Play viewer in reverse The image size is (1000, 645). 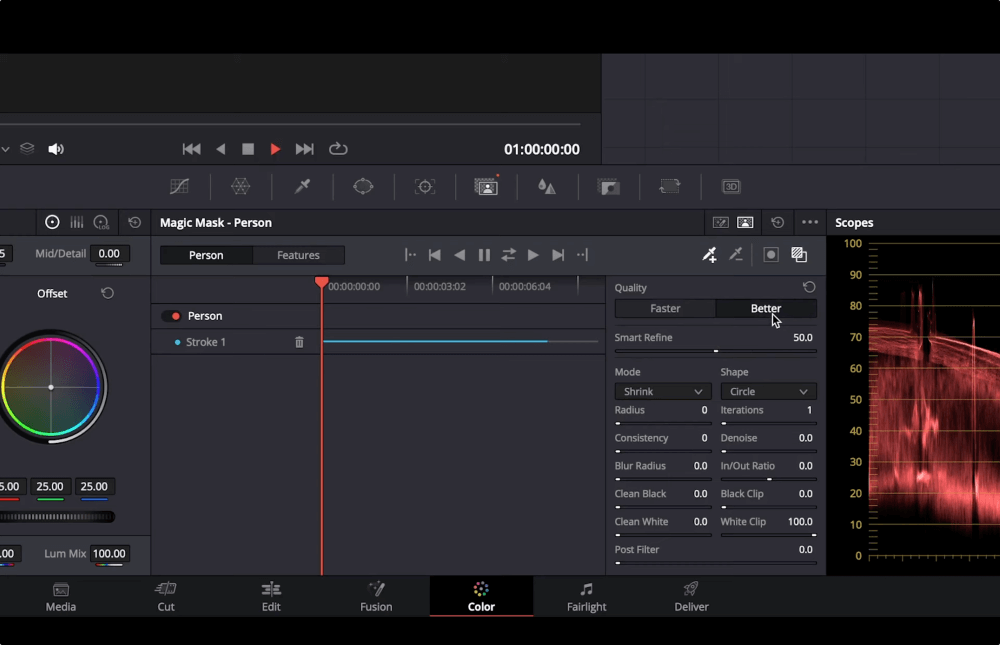221,149
